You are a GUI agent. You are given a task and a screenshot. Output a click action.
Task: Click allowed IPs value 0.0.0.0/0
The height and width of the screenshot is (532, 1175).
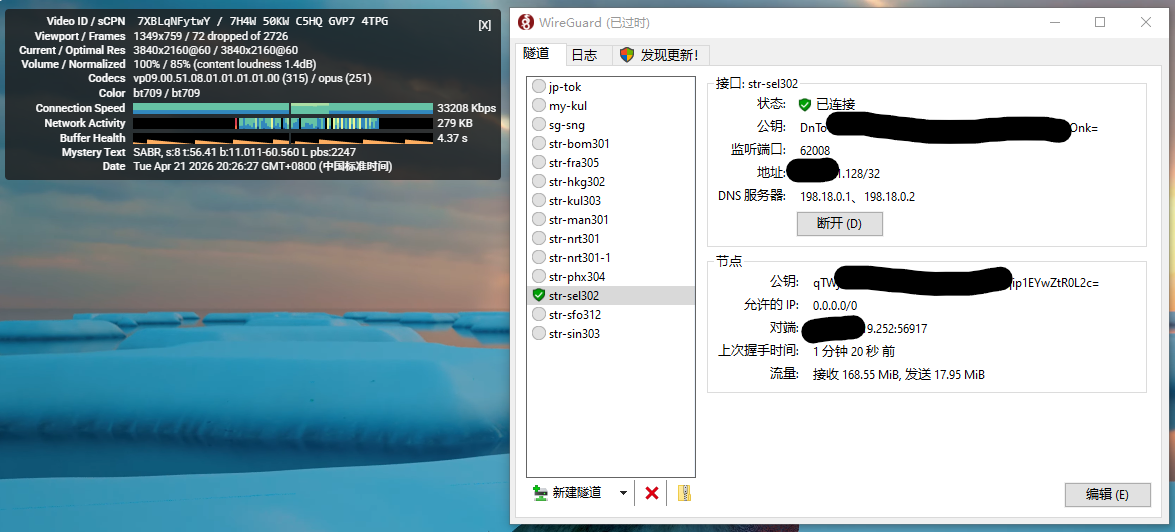pos(835,306)
